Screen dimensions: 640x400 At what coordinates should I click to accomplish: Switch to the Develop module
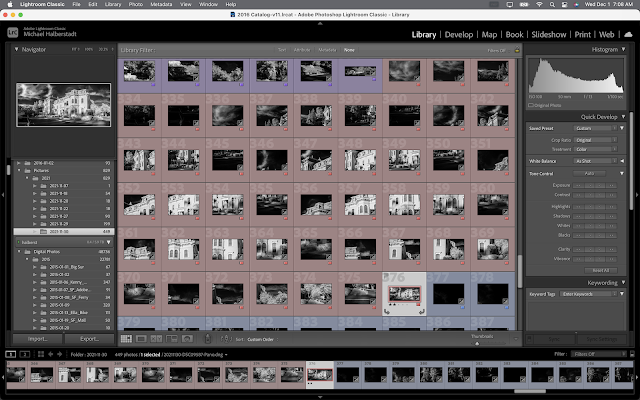click(459, 35)
